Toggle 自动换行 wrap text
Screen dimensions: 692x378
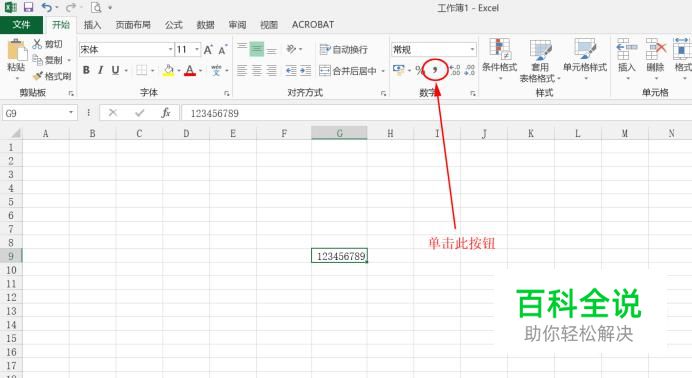343,49
